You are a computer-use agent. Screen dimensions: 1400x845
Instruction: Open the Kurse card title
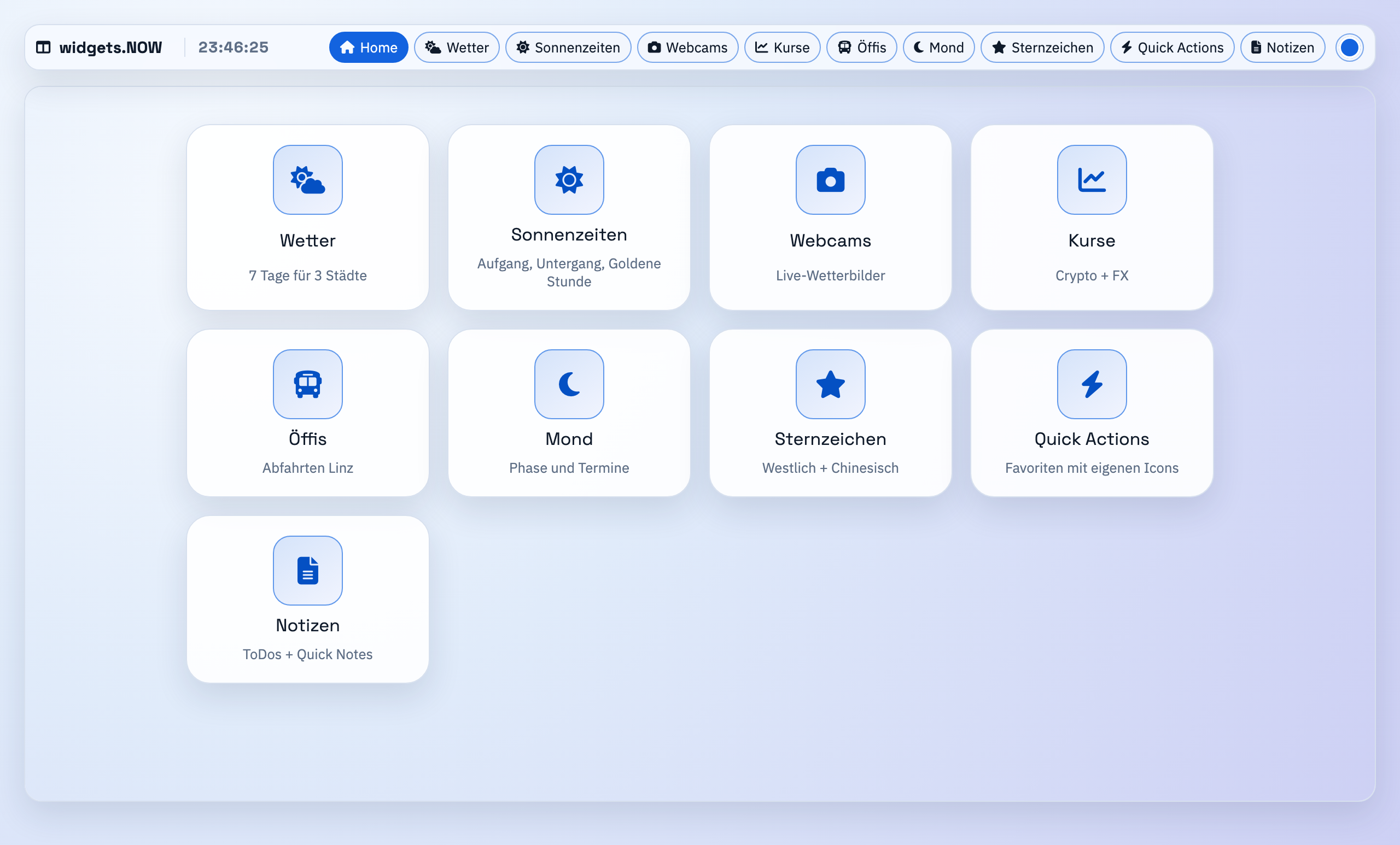[x=1092, y=240]
